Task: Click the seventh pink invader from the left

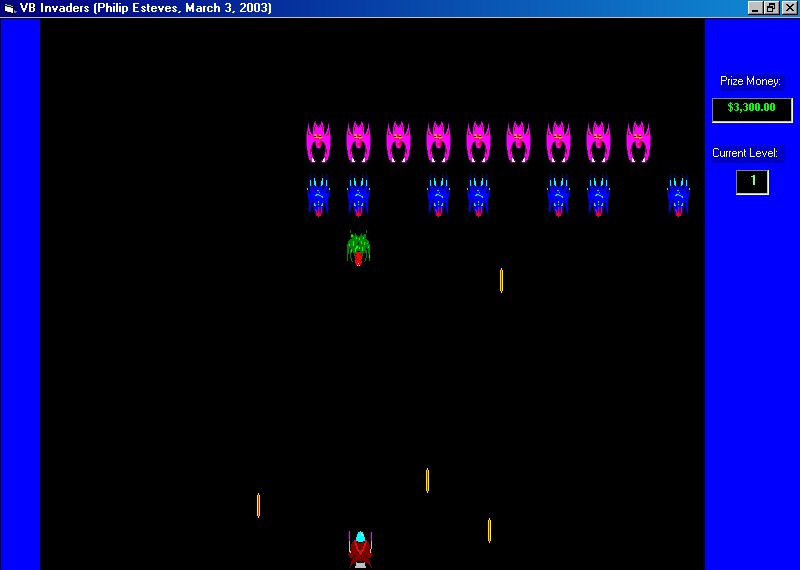Action: tap(558, 142)
